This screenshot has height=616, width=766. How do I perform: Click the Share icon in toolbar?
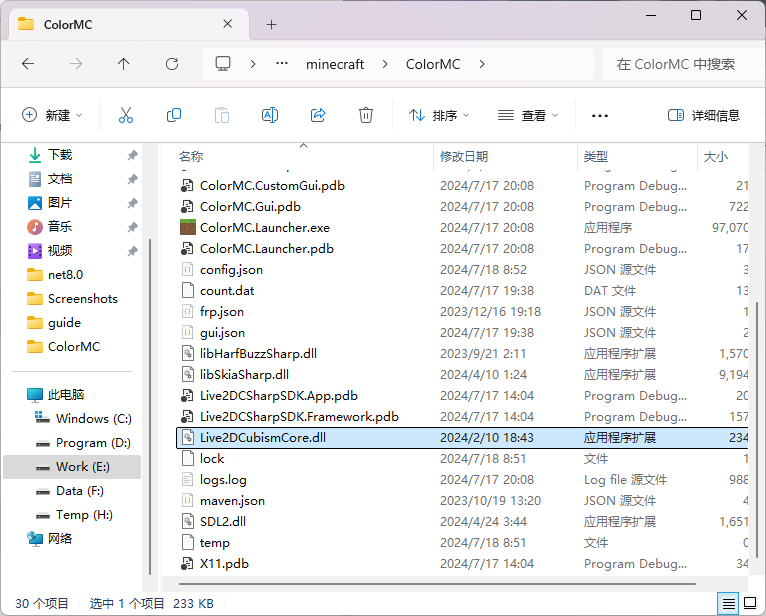[318, 115]
